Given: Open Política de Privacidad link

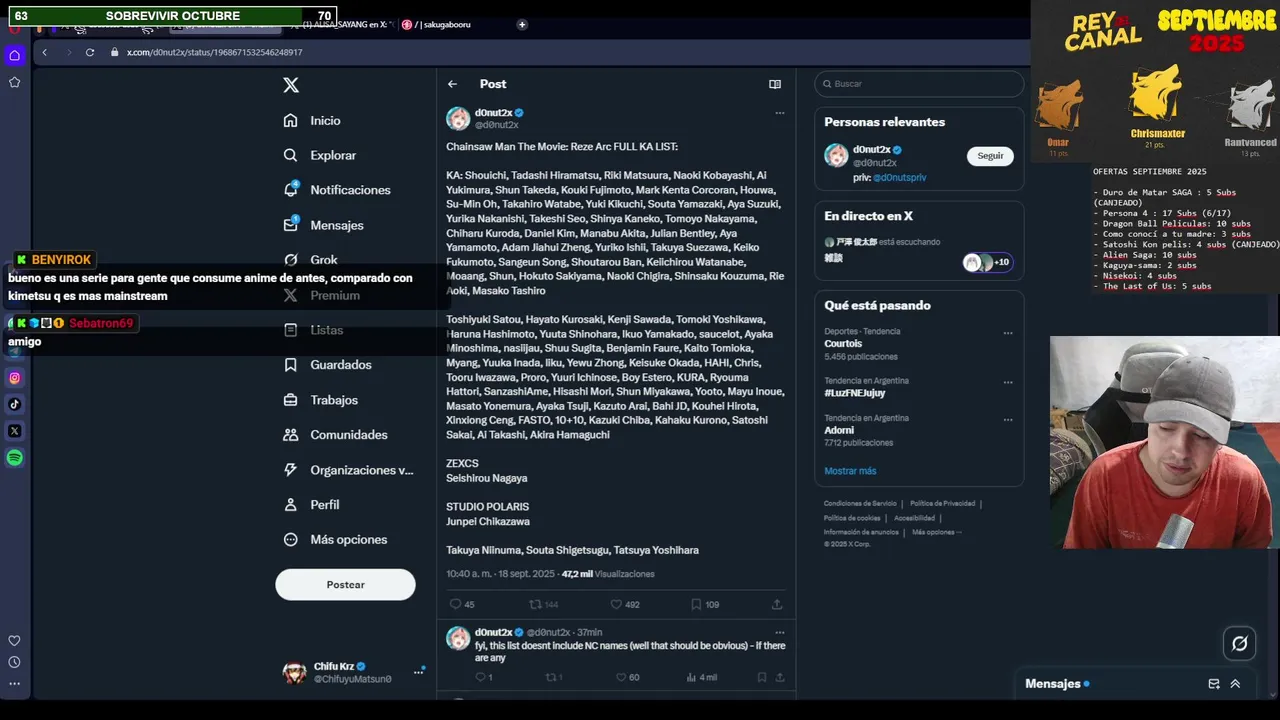Looking at the screenshot, I should (x=942, y=503).
